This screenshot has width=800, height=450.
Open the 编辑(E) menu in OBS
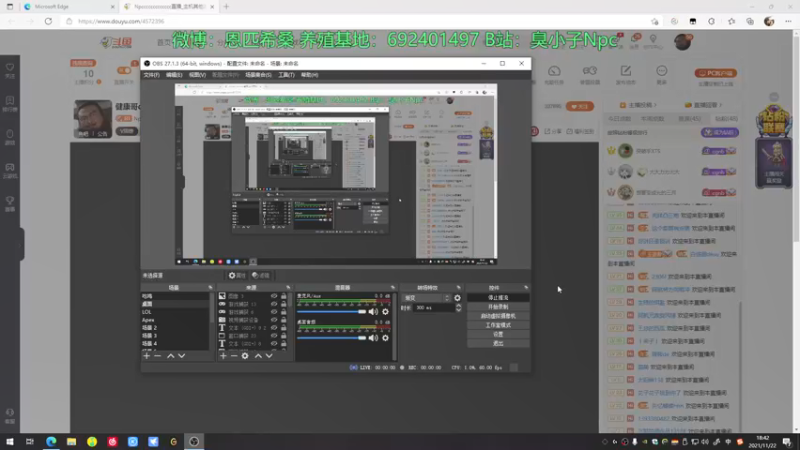pos(174,75)
